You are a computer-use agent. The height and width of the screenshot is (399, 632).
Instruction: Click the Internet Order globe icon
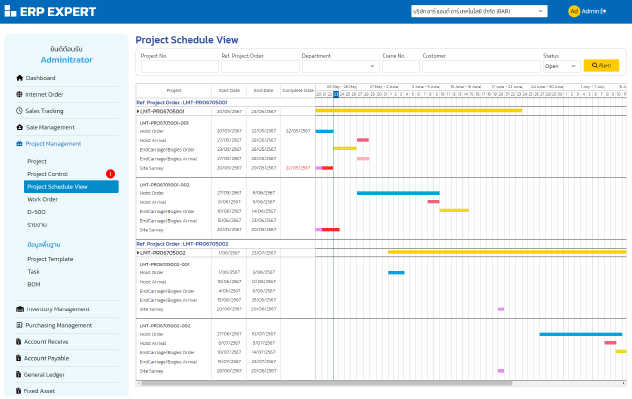coord(19,94)
